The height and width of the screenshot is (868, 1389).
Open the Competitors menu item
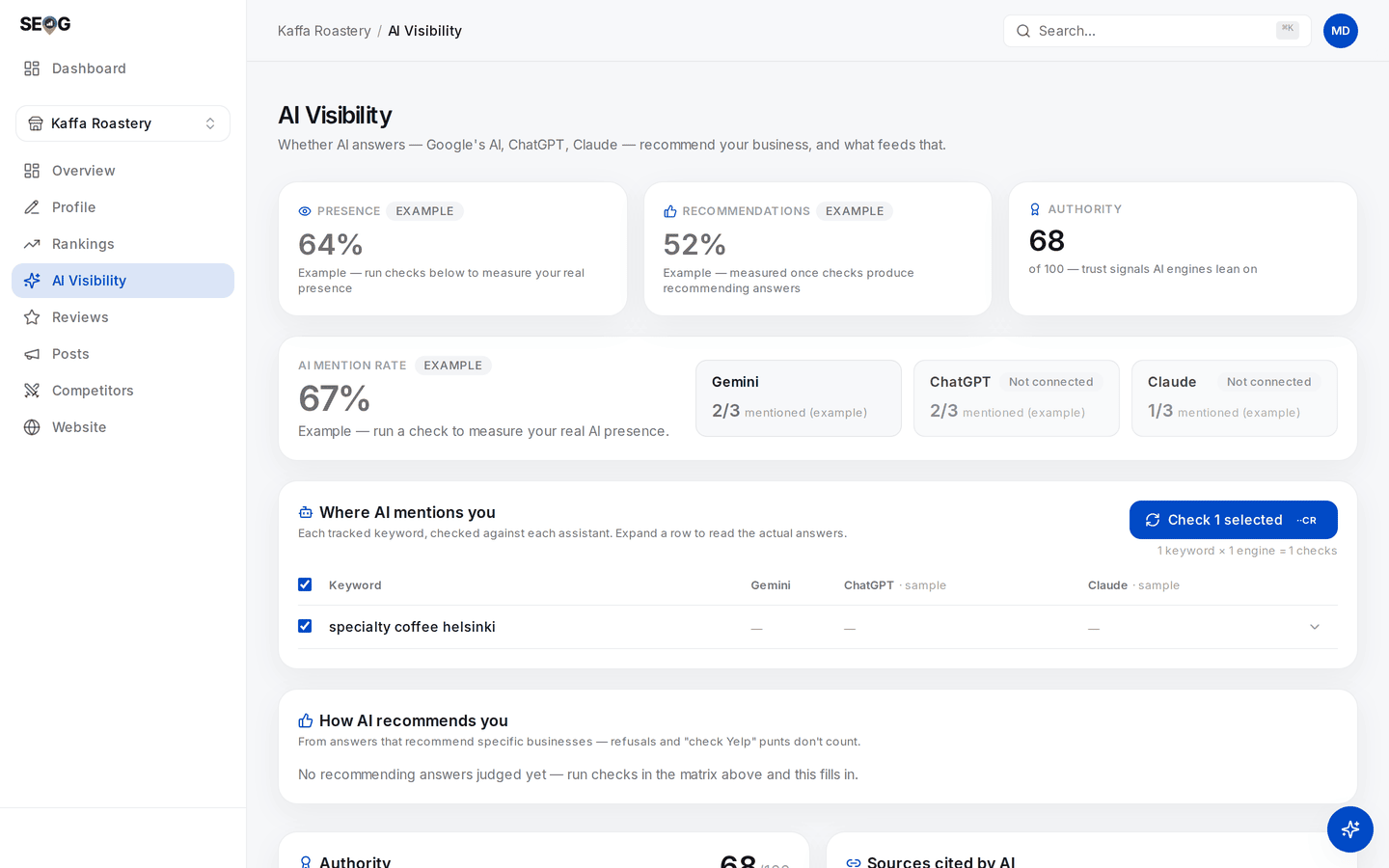[x=123, y=391]
